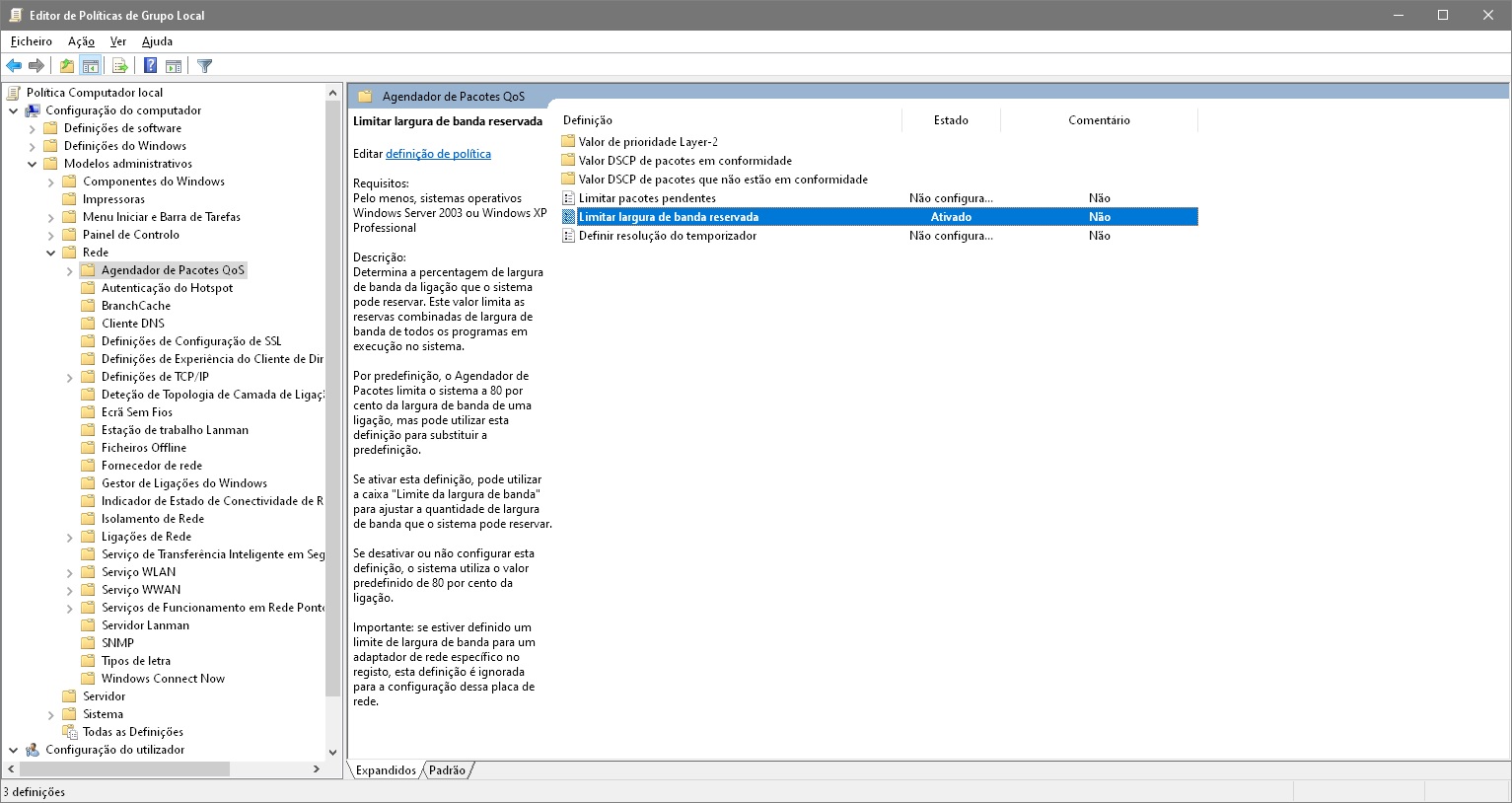Image resolution: width=1512 pixels, height=803 pixels.
Task: Click the policy icon beside Definir resolução do temporizador
Action: point(568,236)
